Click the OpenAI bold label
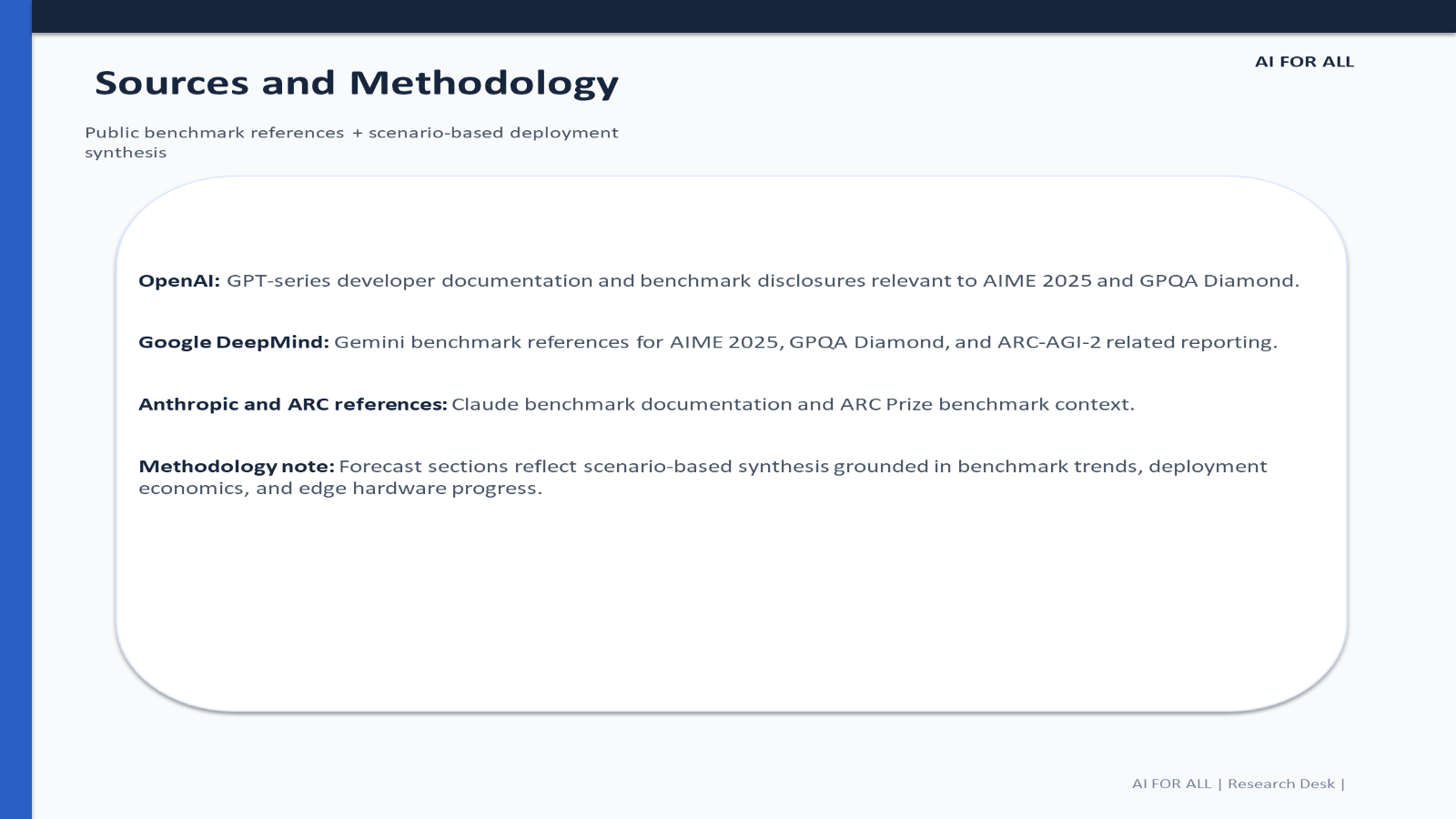 (179, 280)
